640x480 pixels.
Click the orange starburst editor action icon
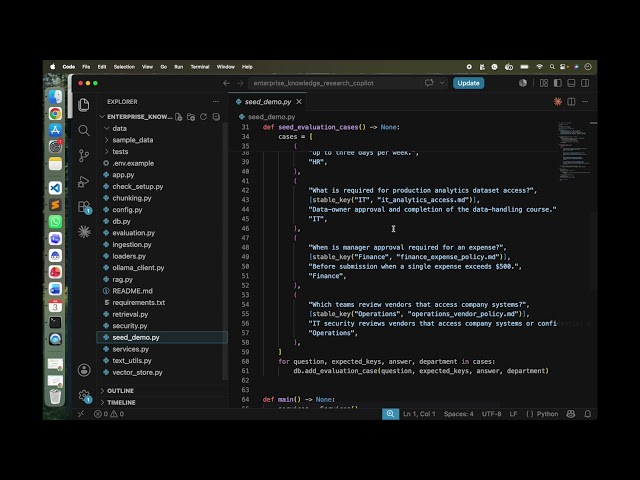coord(558,102)
